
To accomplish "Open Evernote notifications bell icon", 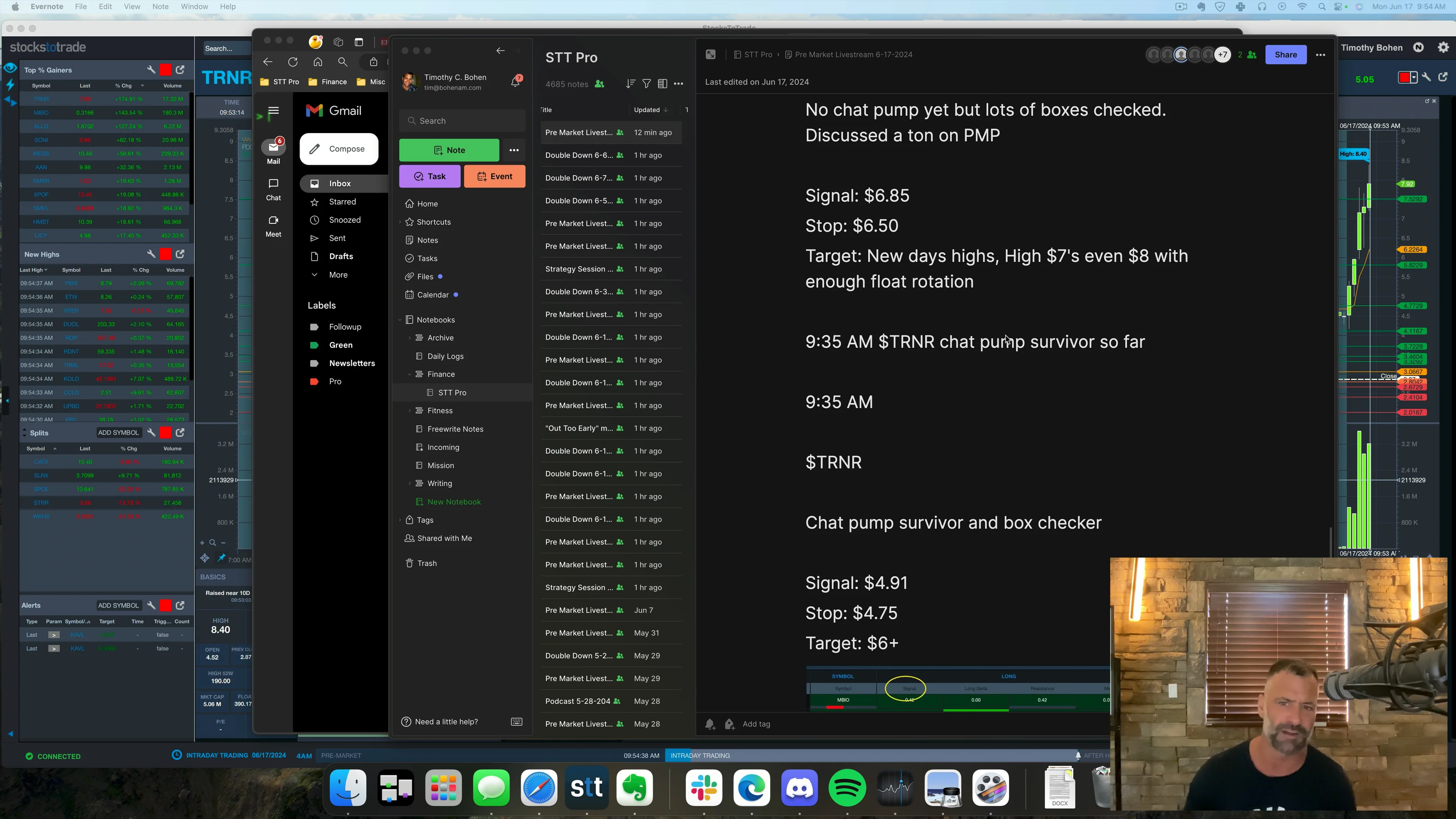I will (x=516, y=82).
